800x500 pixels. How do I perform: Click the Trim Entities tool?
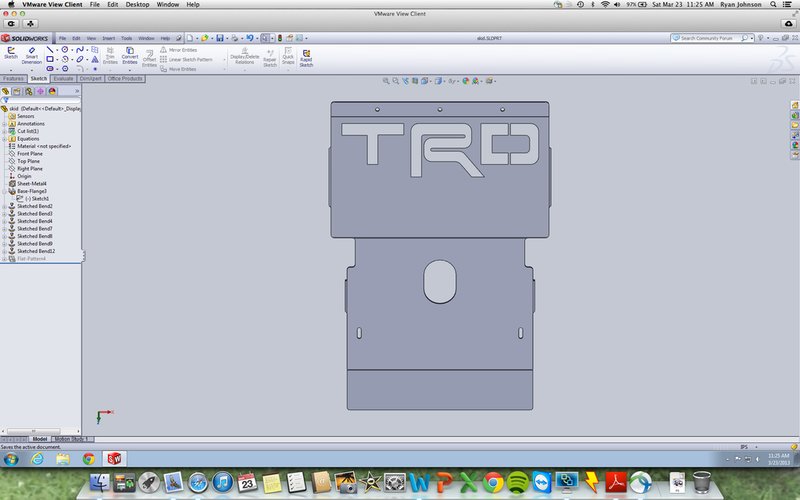pyautogui.click(x=110, y=56)
